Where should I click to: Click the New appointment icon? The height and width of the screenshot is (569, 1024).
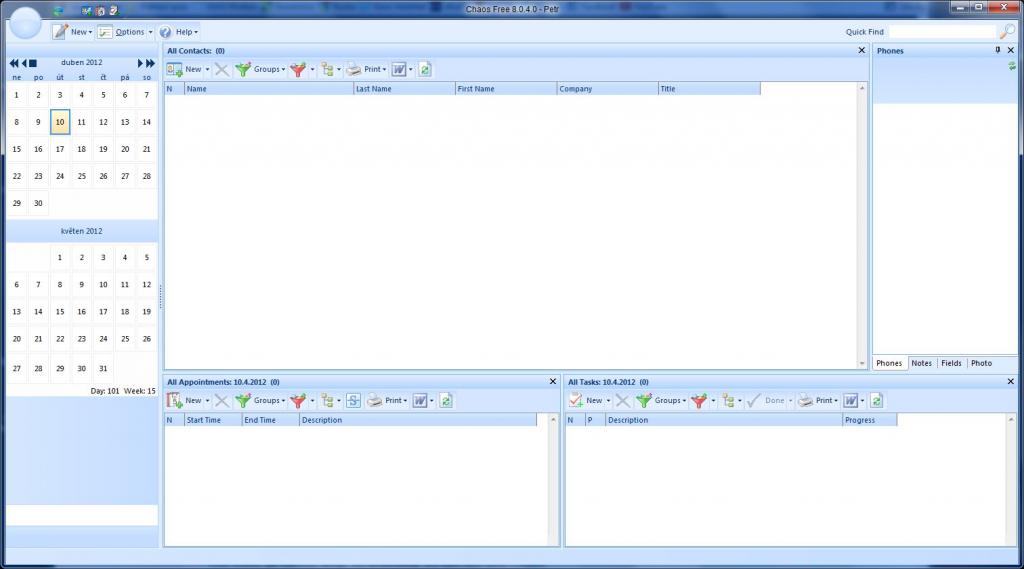coord(174,400)
